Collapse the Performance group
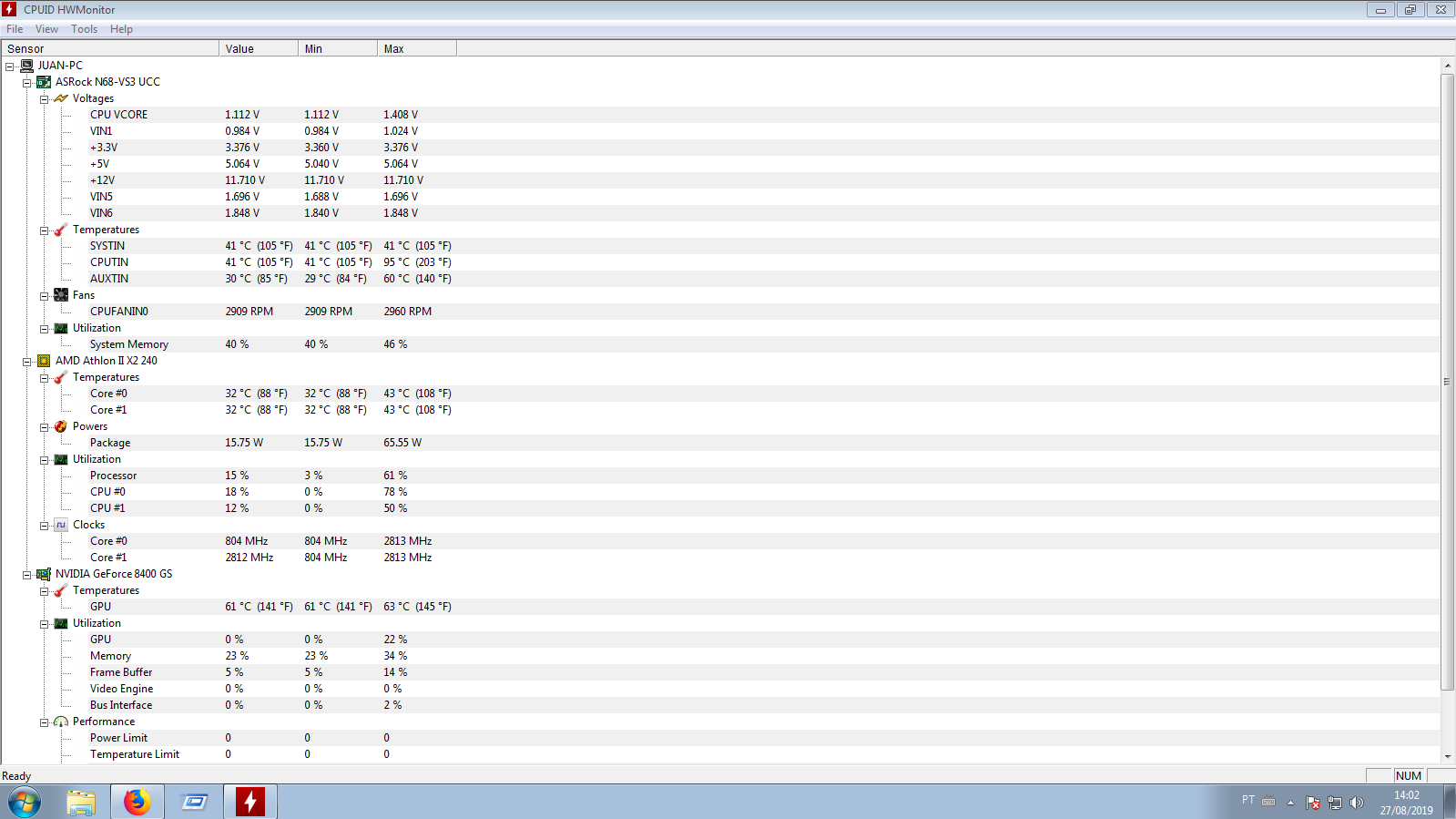 (x=44, y=722)
